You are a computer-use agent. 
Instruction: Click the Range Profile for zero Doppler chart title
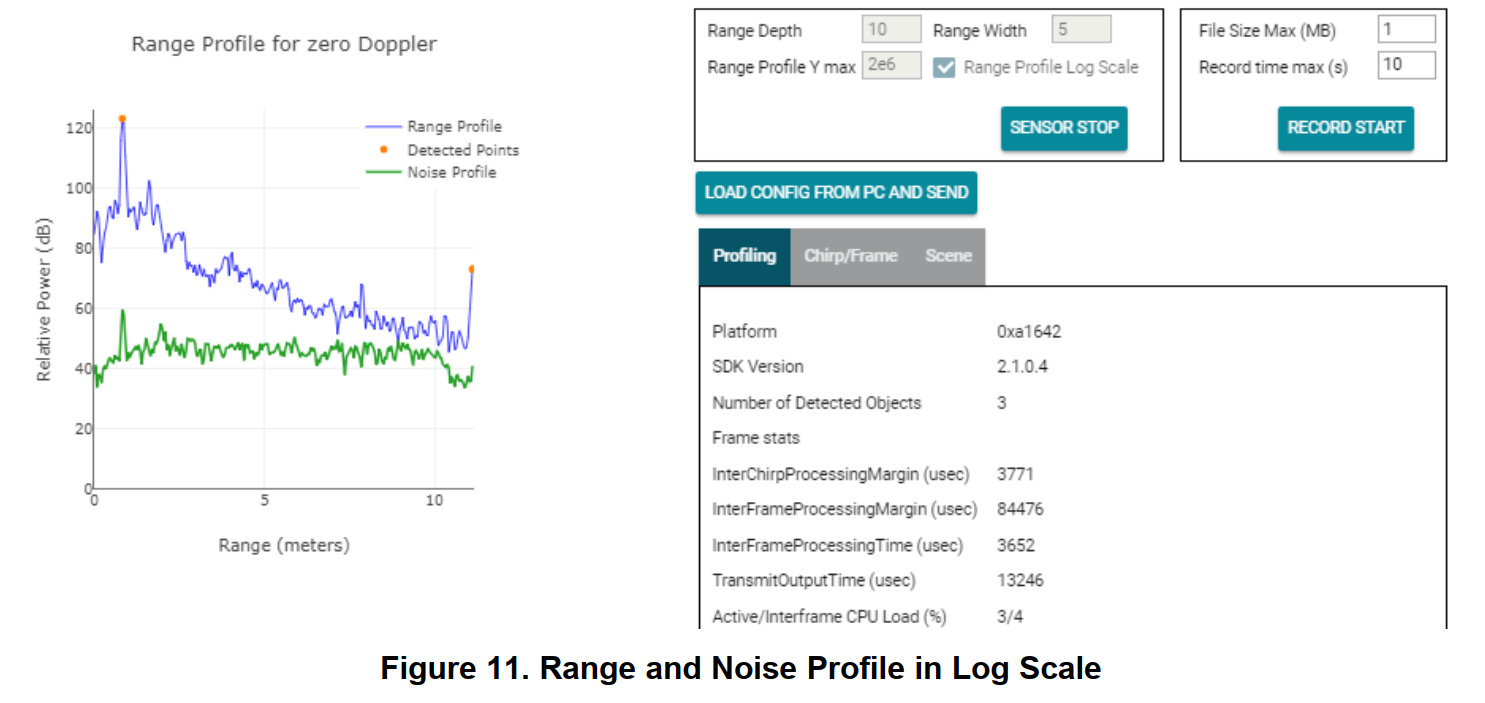[x=283, y=44]
